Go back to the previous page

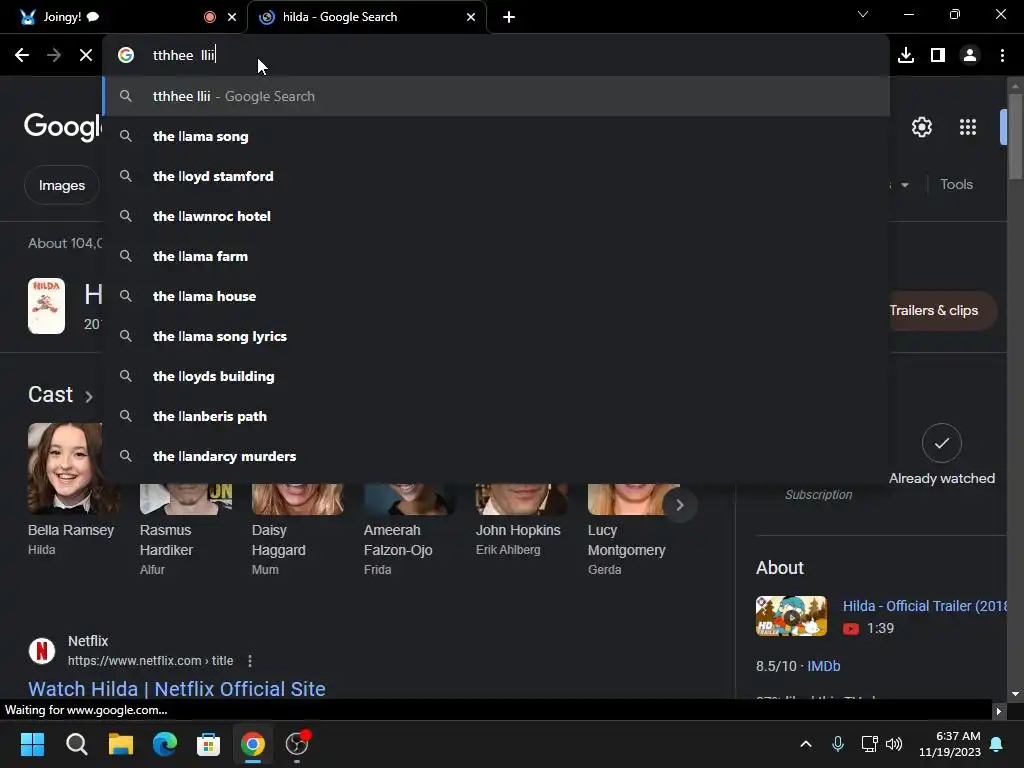pyautogui.click(x=22, y=56)
